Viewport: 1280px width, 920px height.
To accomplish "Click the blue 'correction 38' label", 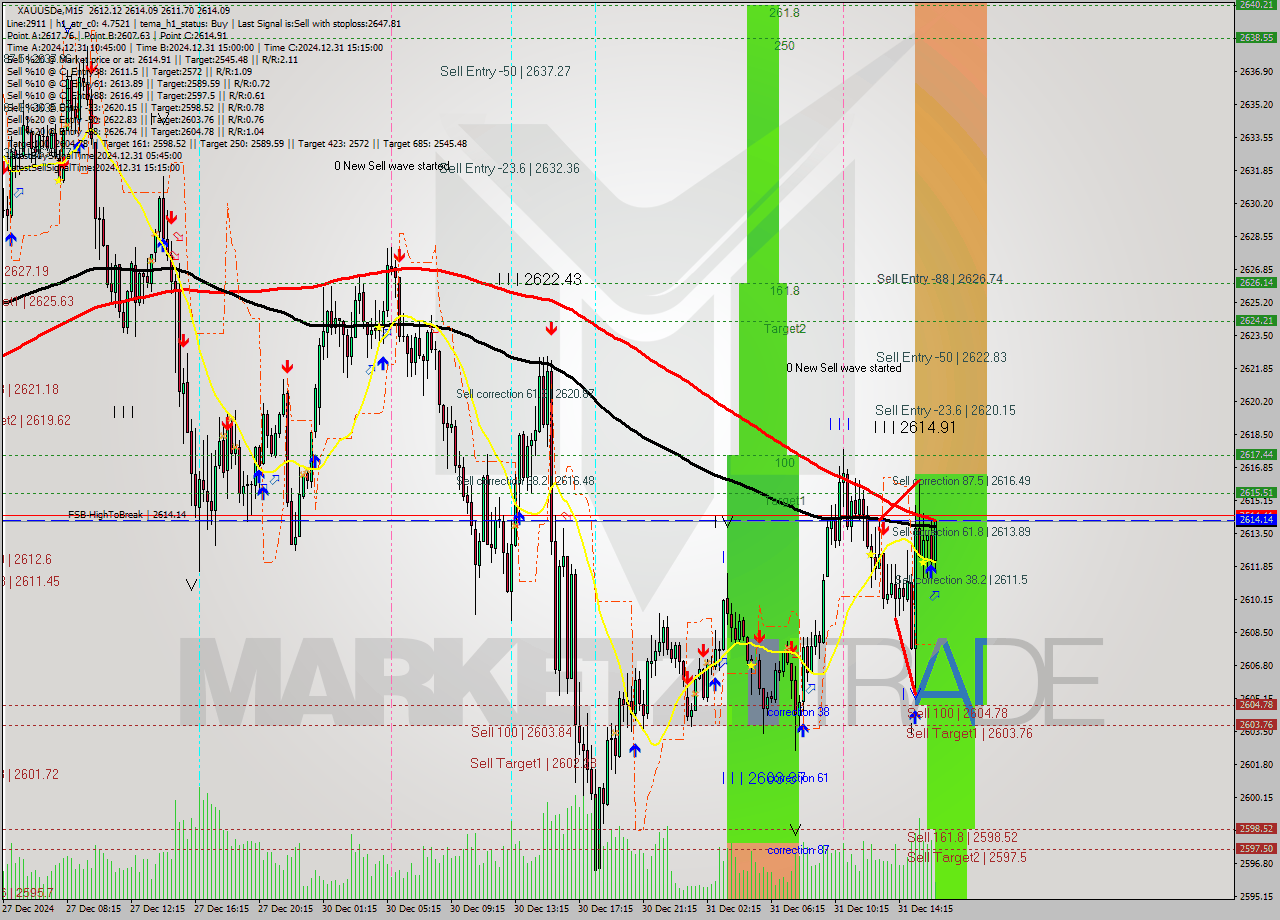I will pyautogui.click(x=798, y=712).
